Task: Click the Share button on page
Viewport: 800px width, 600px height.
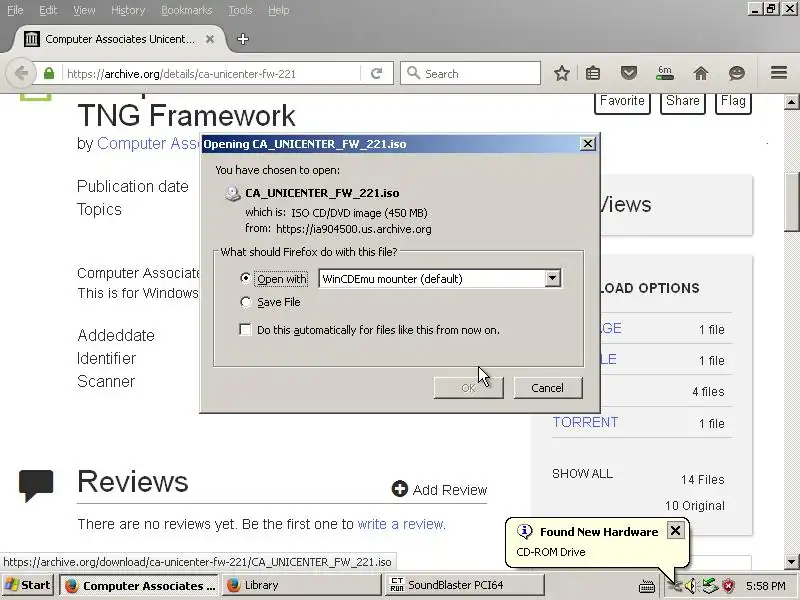Action: point(683,102)
